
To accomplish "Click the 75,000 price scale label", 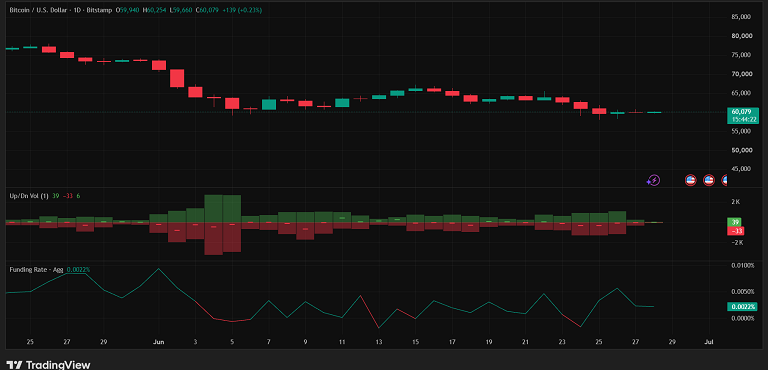I will (742, 55).
